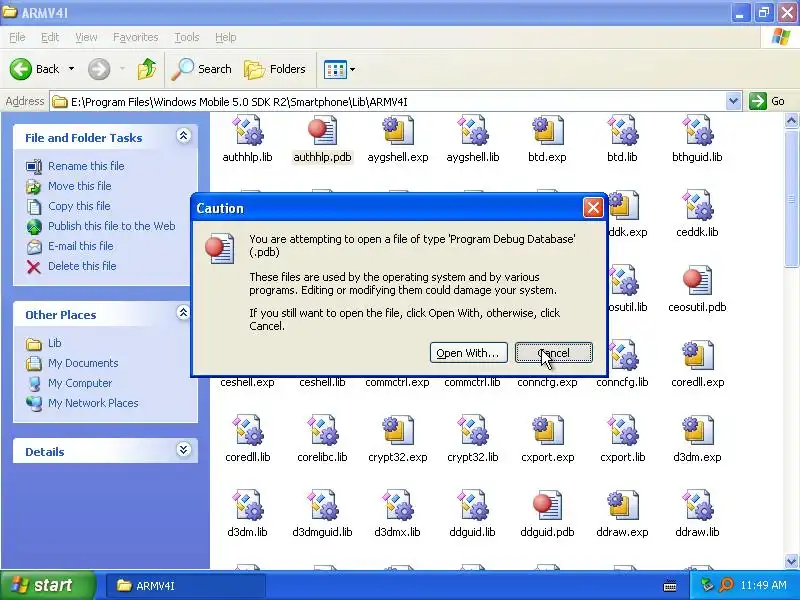Select the btd.exp file icon
Screen dimensions: 800x600
click(547, 131)
